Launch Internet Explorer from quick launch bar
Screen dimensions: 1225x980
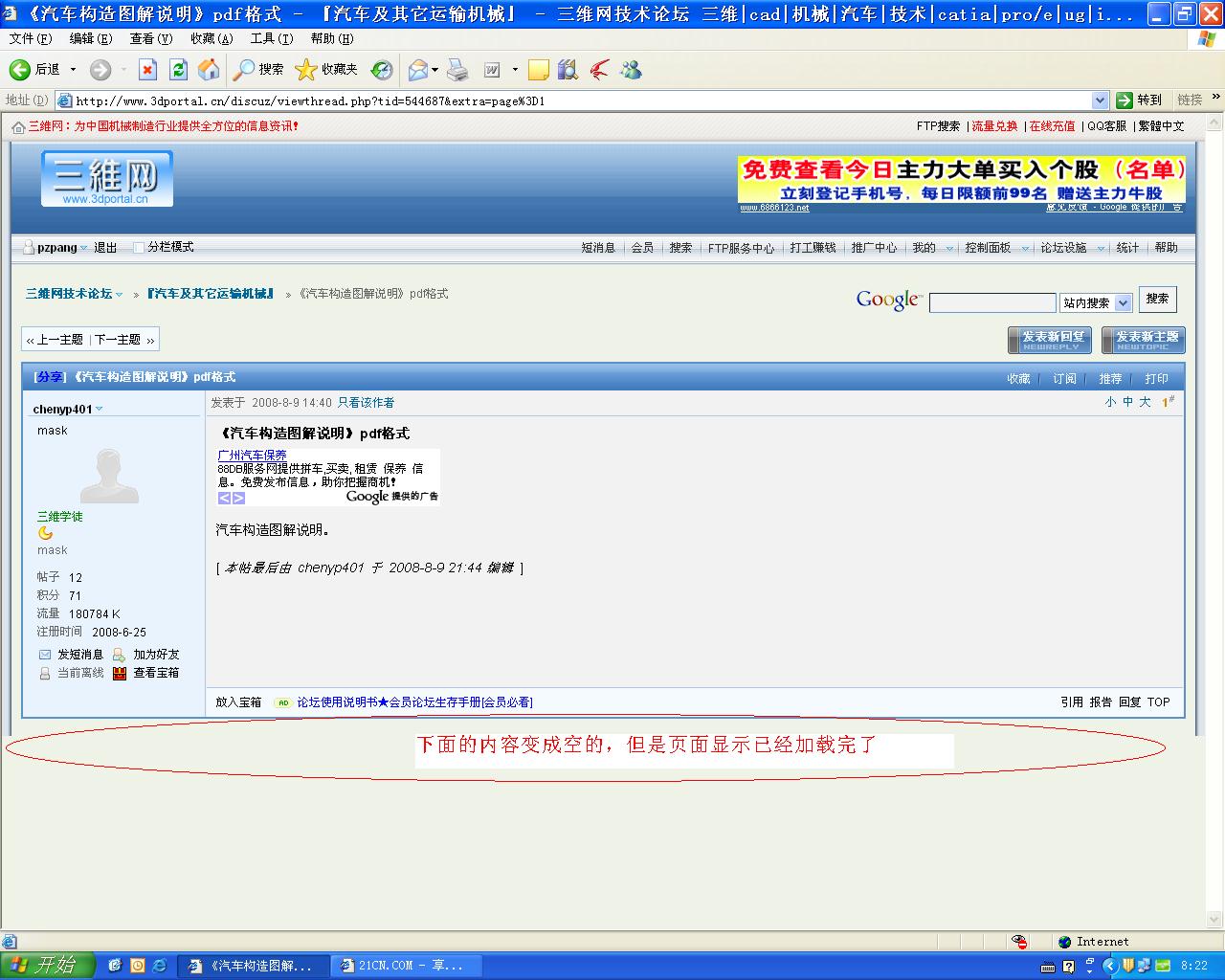[159, 966]
